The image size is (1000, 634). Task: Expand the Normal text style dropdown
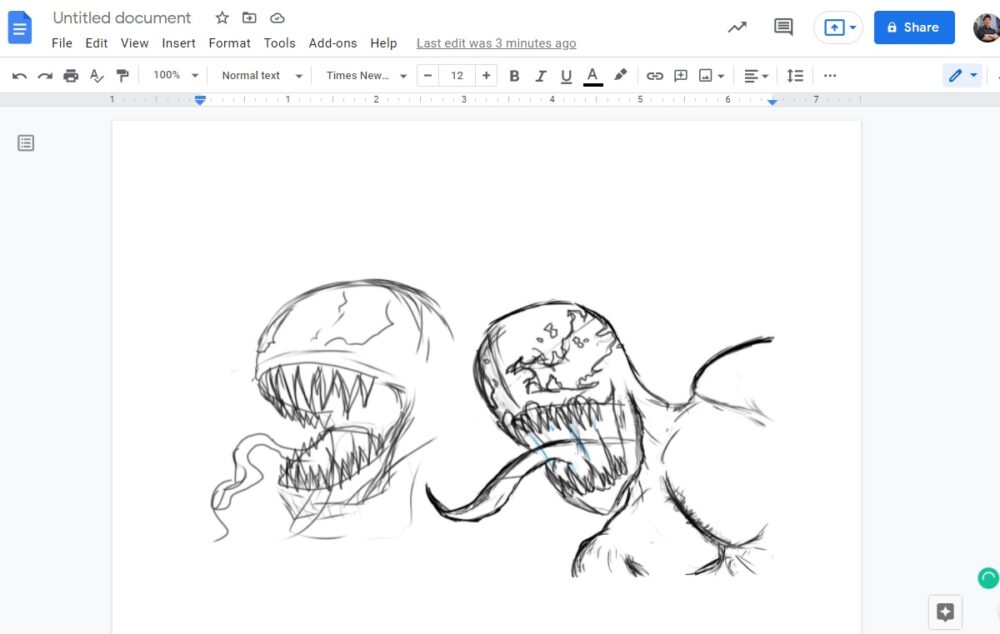[261, 76]
